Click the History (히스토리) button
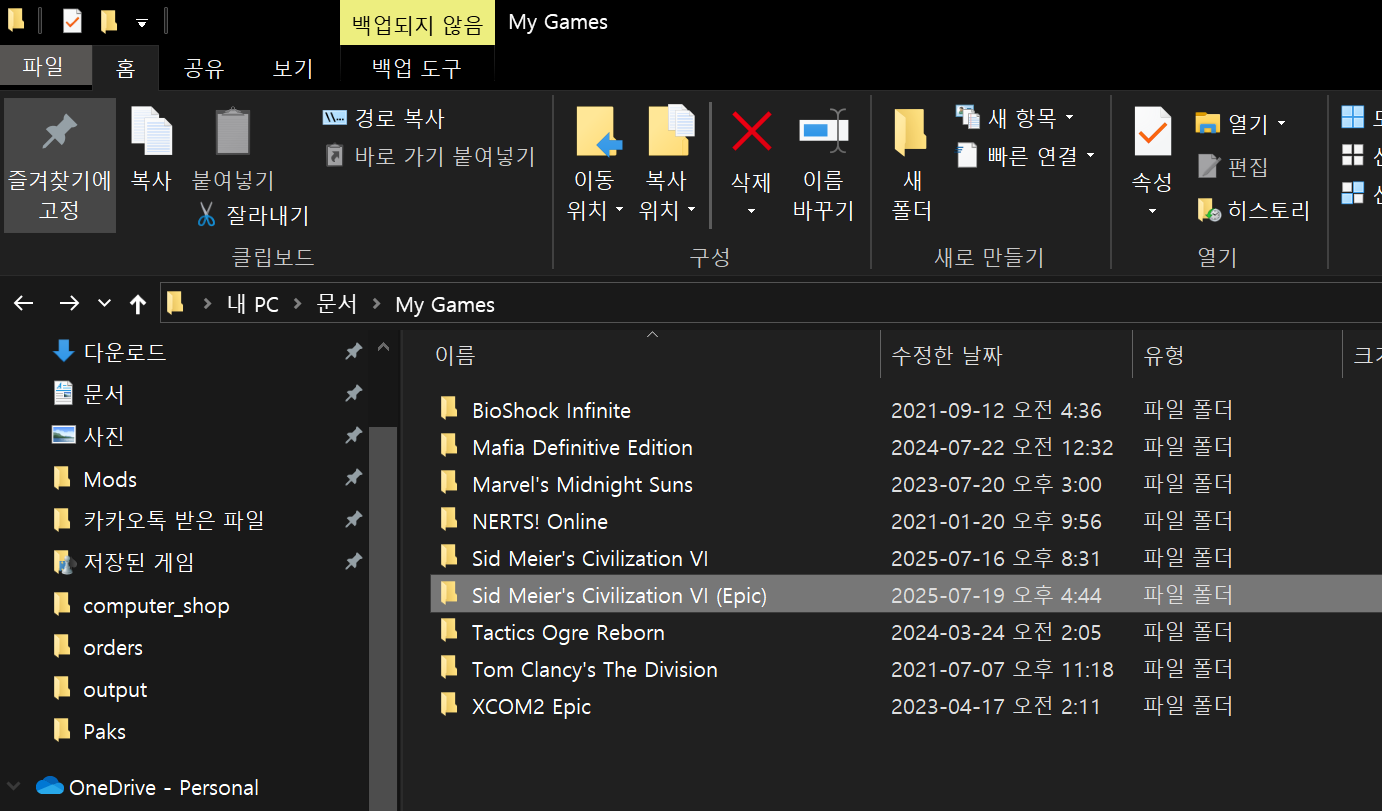This screenshot has width=1382, height=811. [x=1253, y=210]
